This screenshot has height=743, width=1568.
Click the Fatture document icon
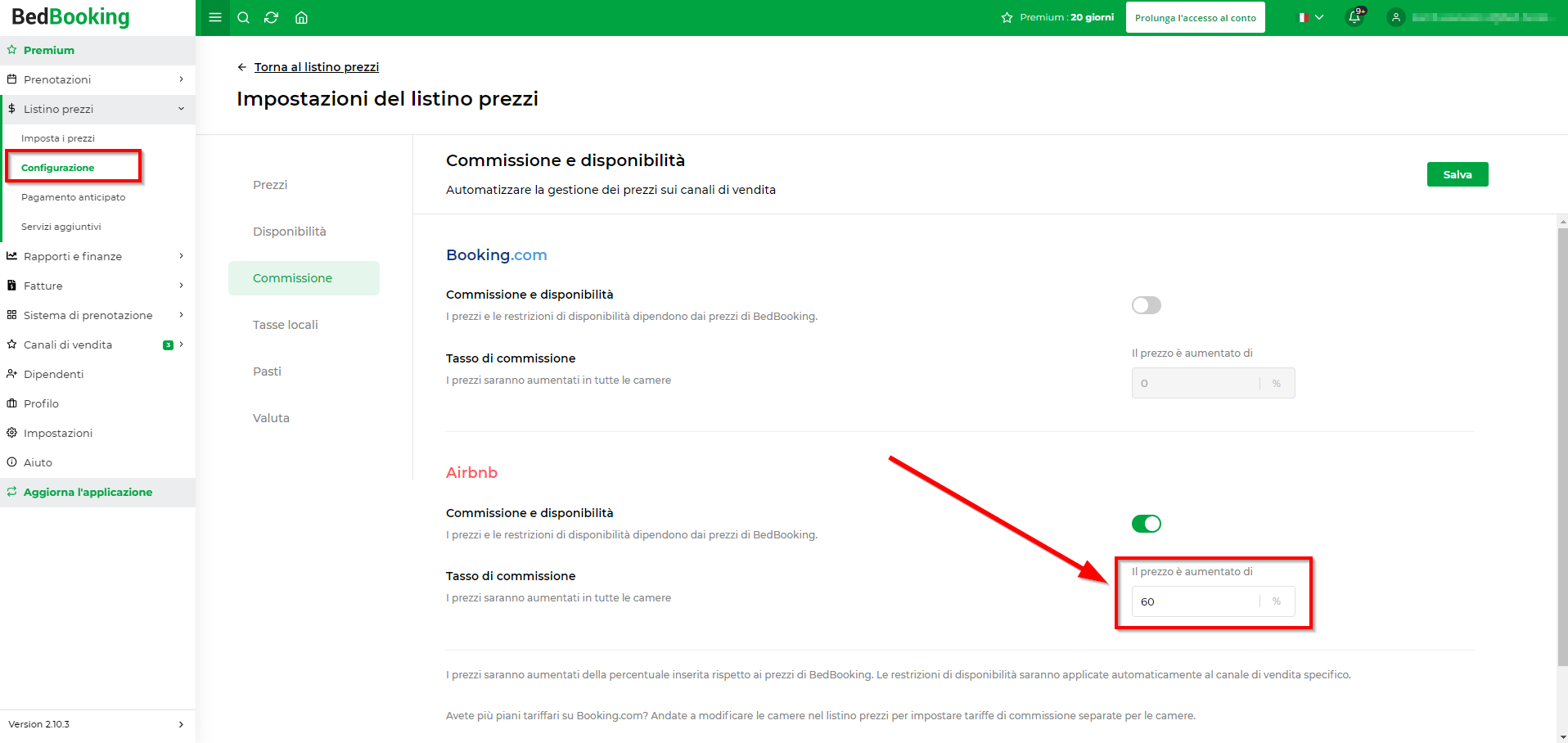(11, 286)
